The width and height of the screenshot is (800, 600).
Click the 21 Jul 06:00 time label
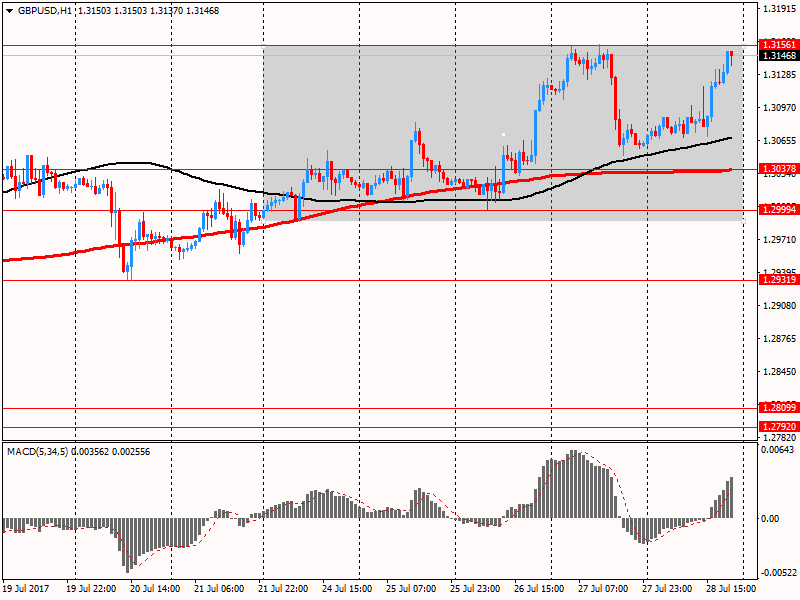219,589
